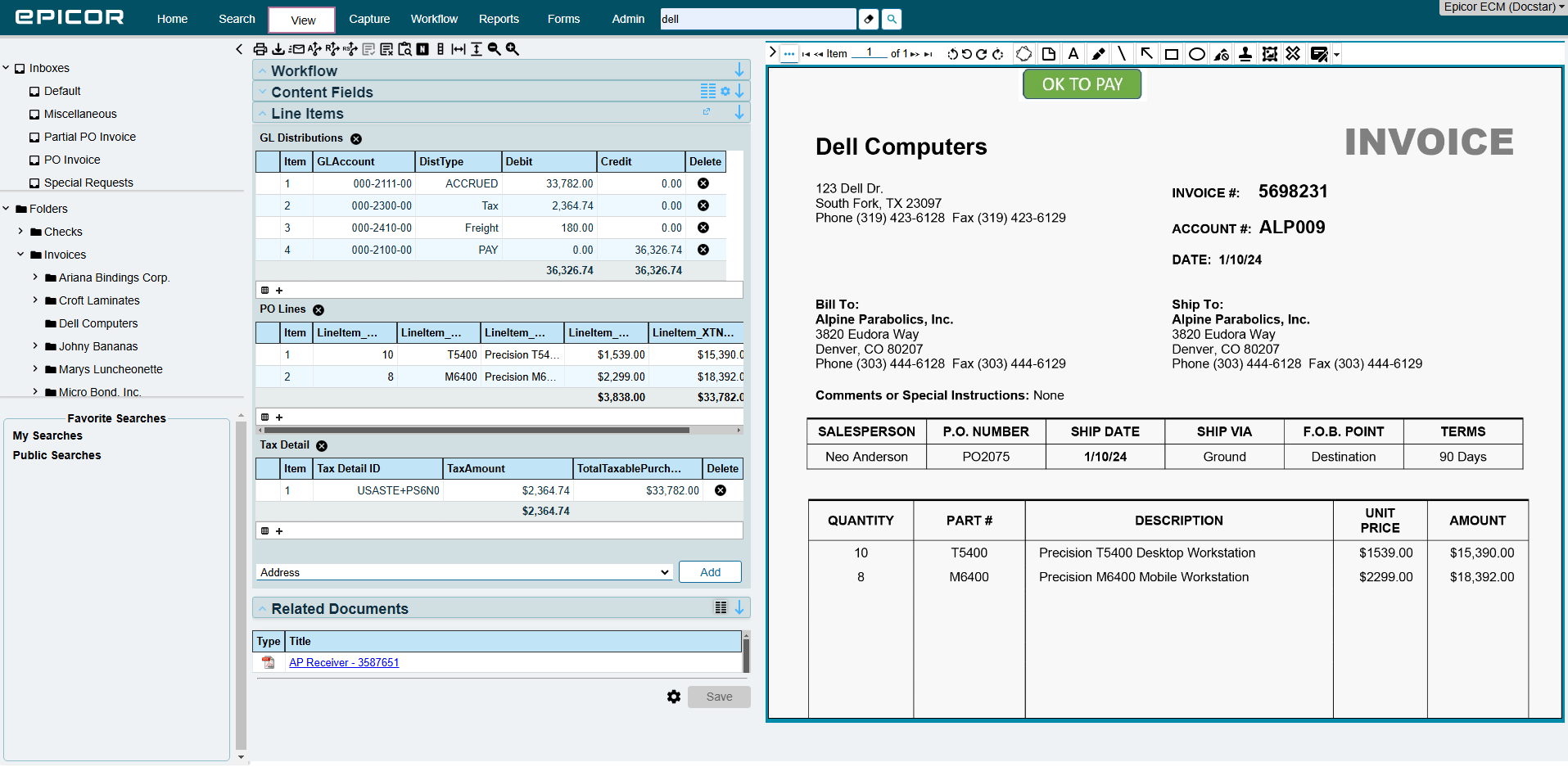Click the Content Fields gear icon
1568x776 pixels.
point(725,92)
